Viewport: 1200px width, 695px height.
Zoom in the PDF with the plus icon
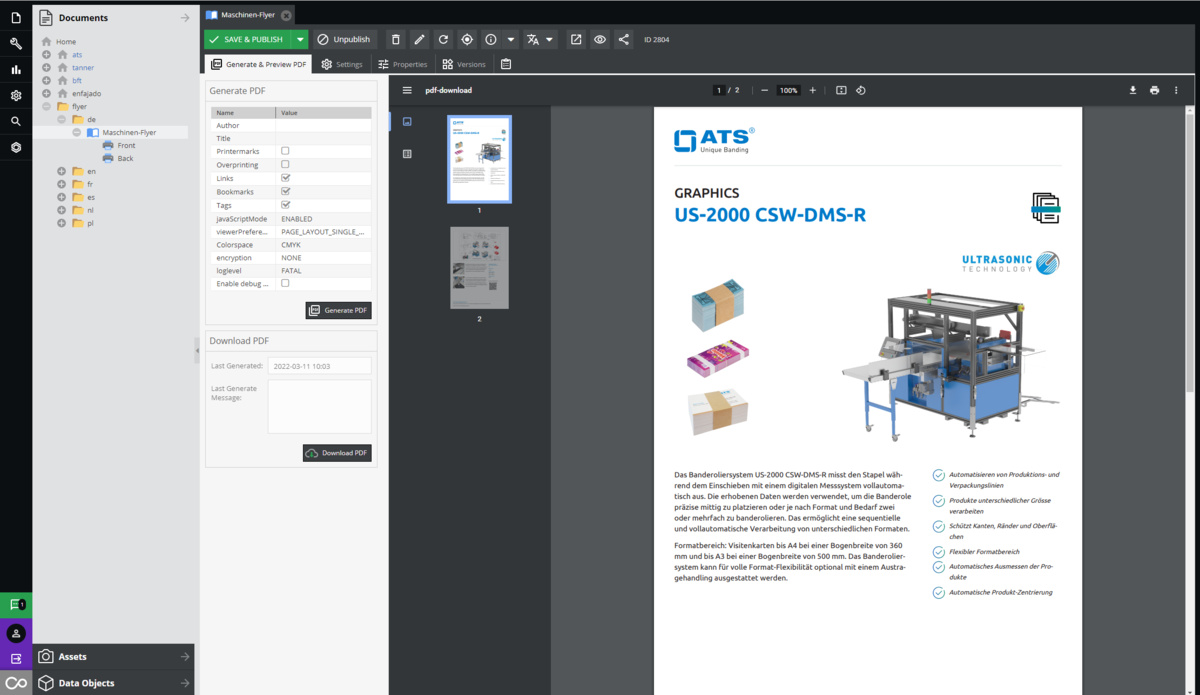tap(812, 90)
